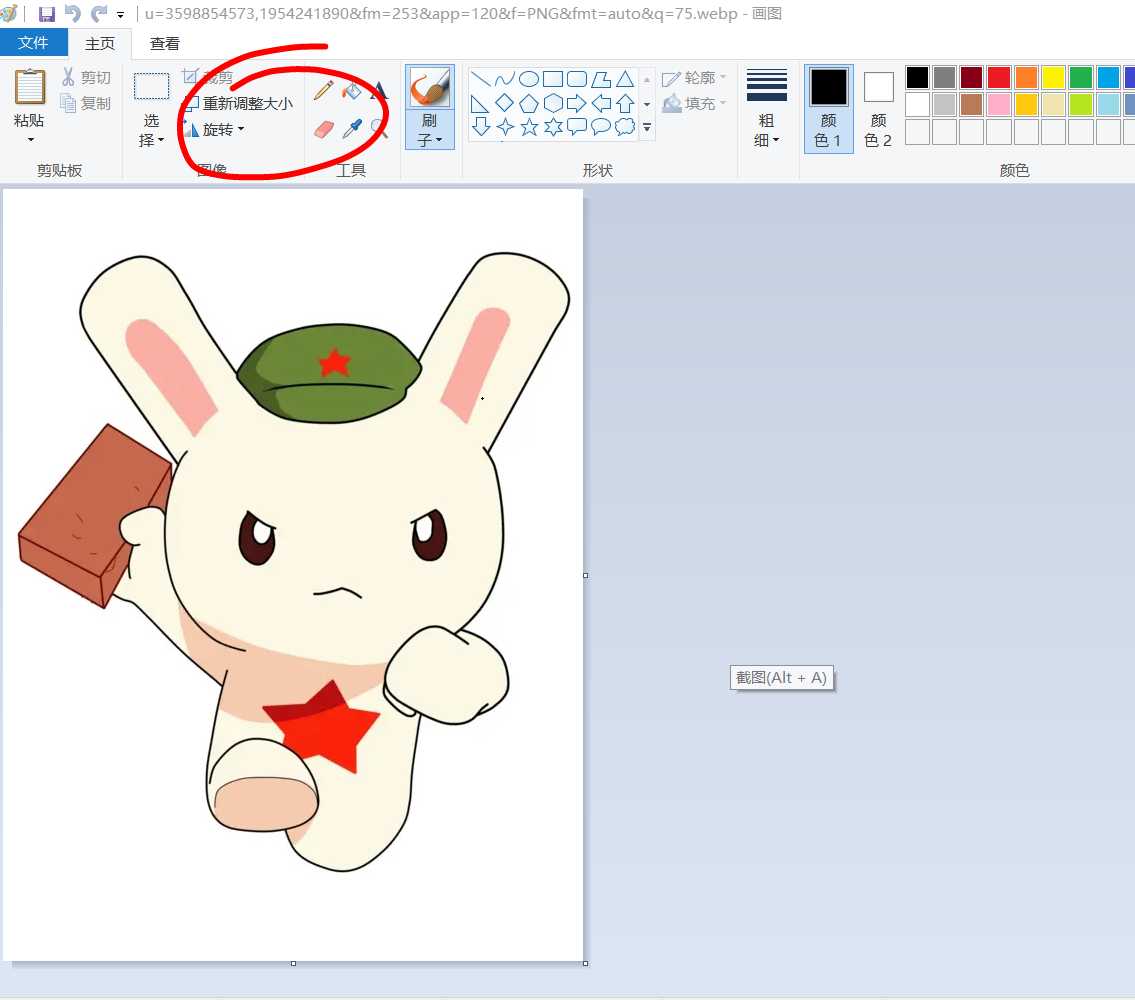Screen dimensions: 1135x1000
Task: Open the 粗细 line thickness dropdown
Action: click(x=767, y=130)
